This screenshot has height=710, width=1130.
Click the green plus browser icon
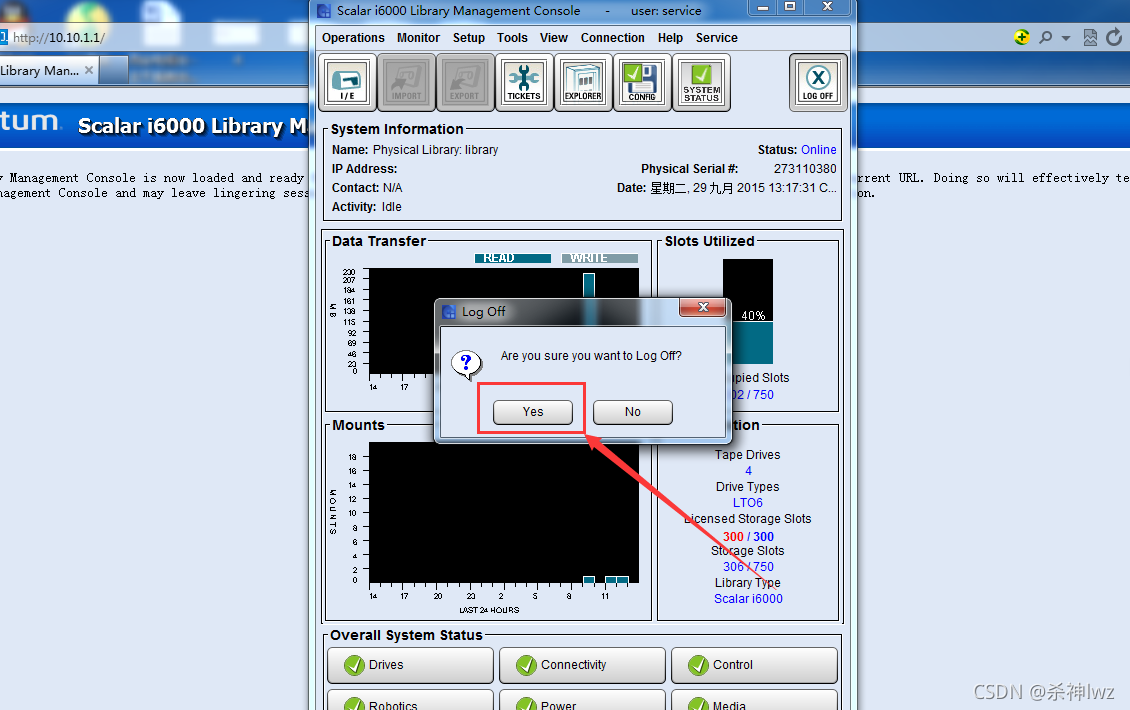point(1021,37)
